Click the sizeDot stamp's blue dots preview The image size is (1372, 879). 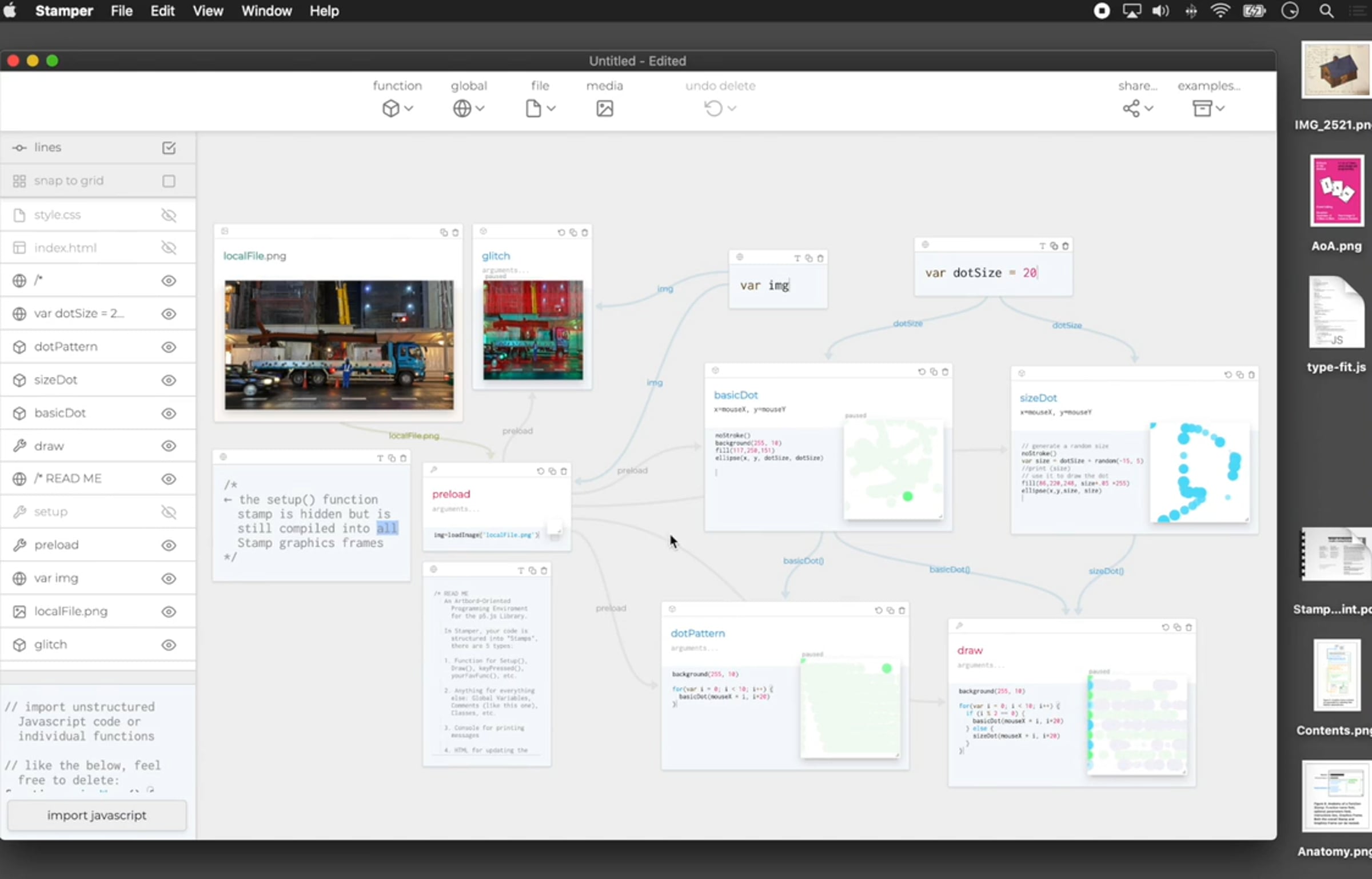tap(1199, 472)
